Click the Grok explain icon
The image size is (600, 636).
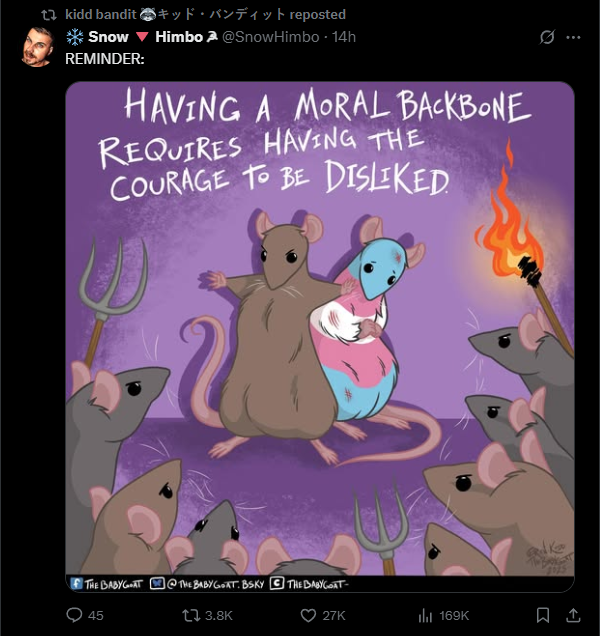(x=546, y=37)
